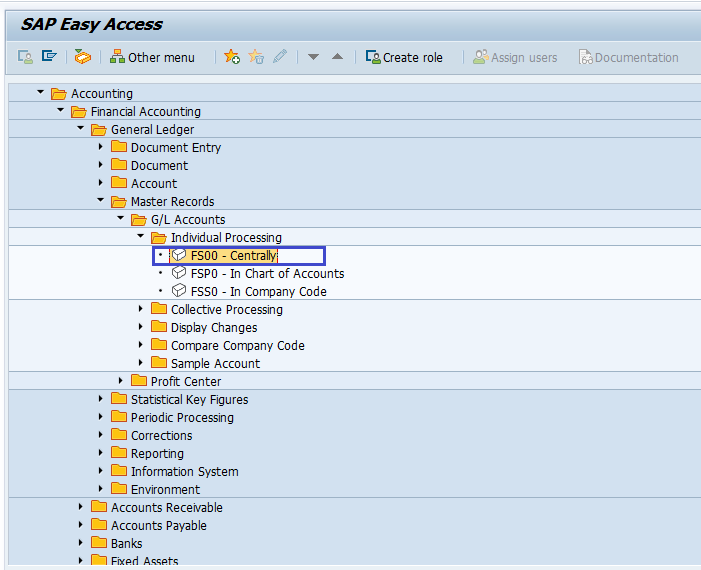Expand the Accounts Receivable folder
Viewport: 701px width, 570px height.
pos(80,507)
